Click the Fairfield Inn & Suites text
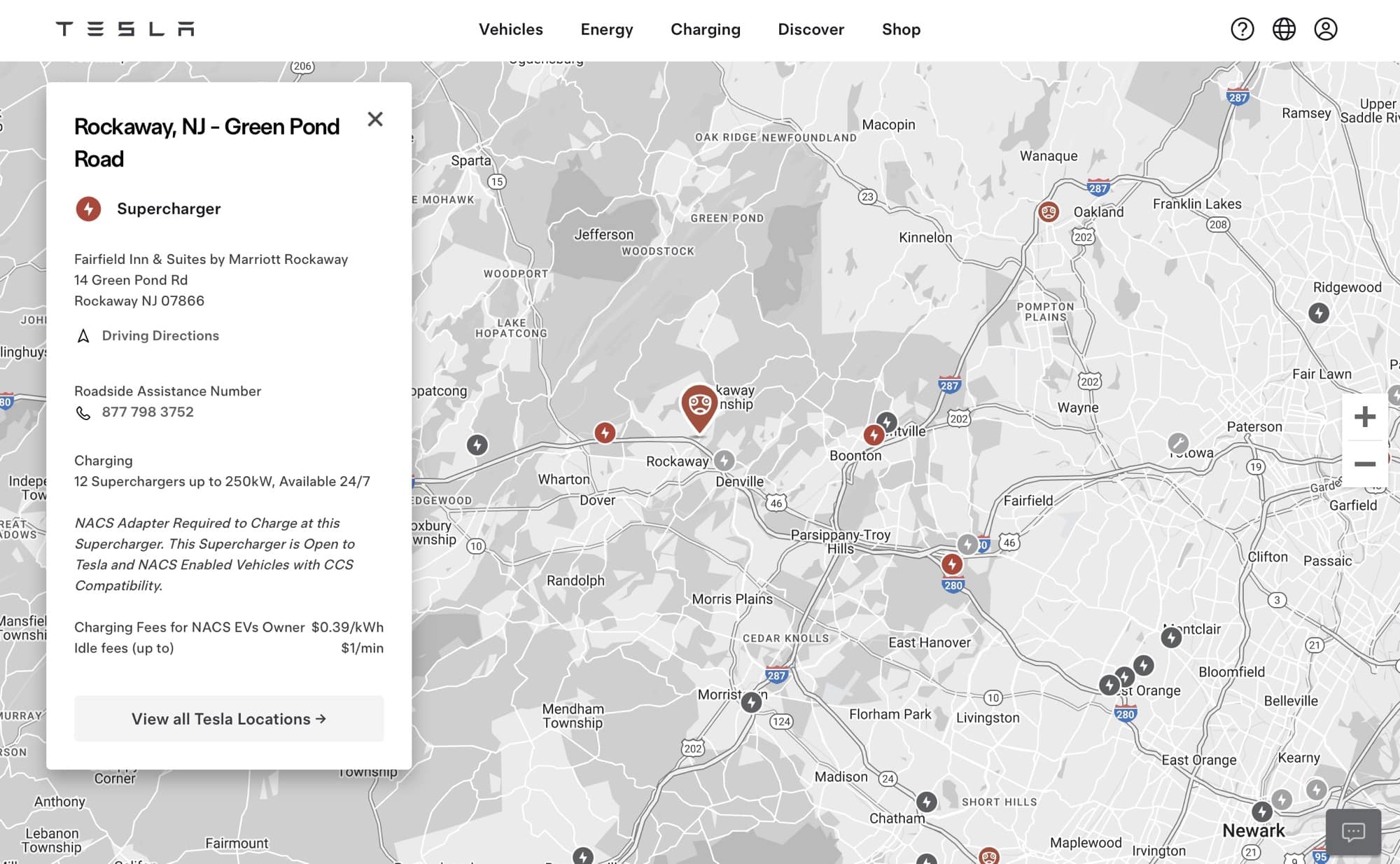 pos(211,259)
